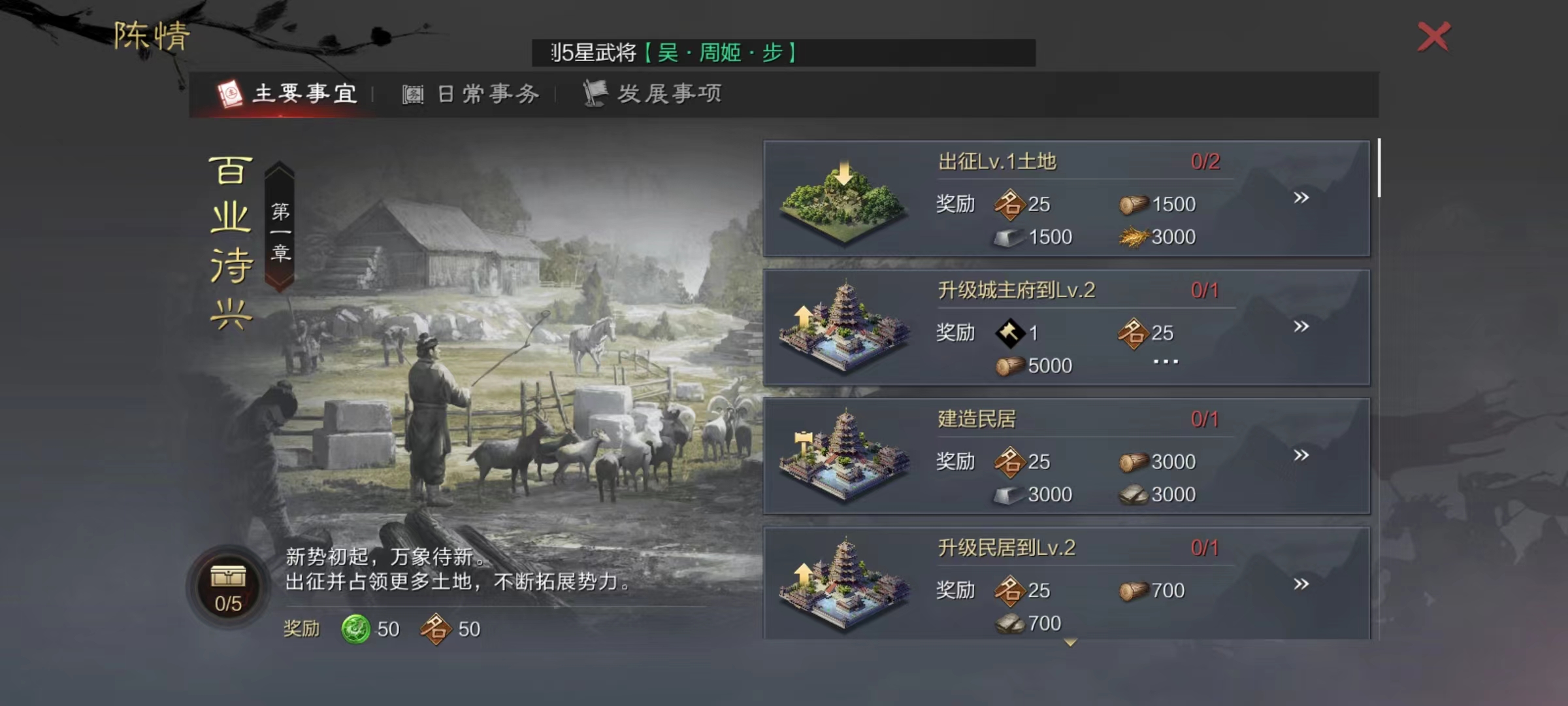Click the 日常事务 ledger icon

[x=413, y=95]
